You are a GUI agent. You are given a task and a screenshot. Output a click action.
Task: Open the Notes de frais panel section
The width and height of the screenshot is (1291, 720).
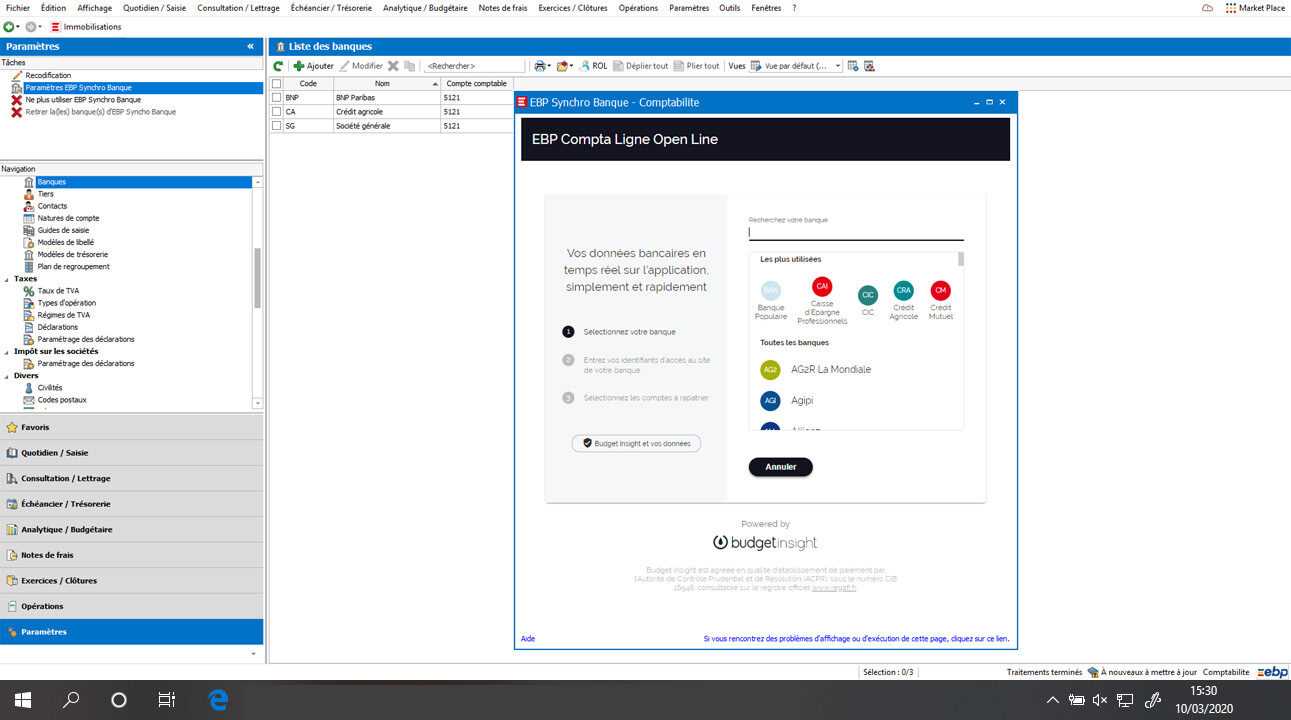pyautogui.click(x=131, y=555)
